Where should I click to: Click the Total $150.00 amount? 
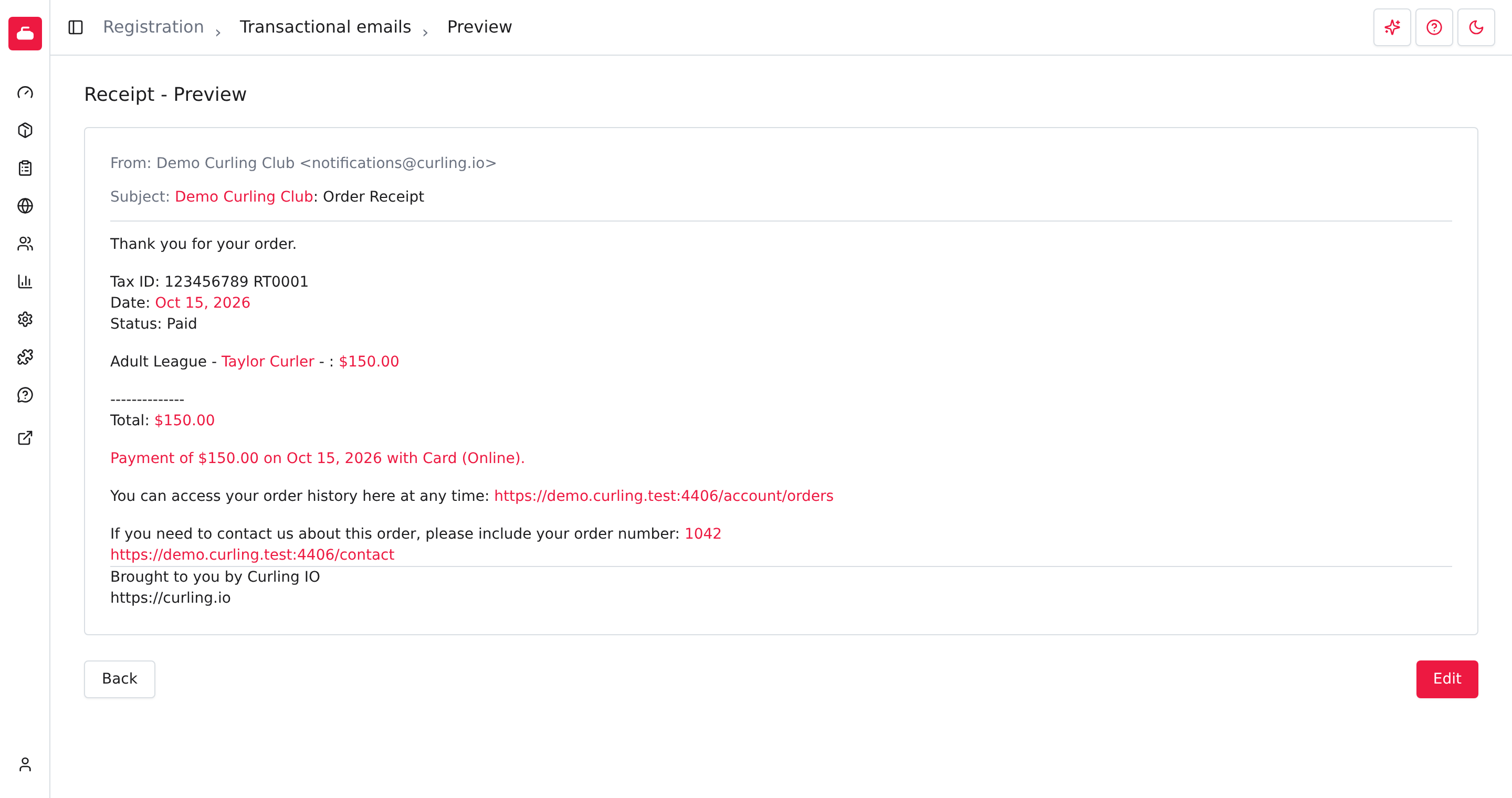click(184, 420)
